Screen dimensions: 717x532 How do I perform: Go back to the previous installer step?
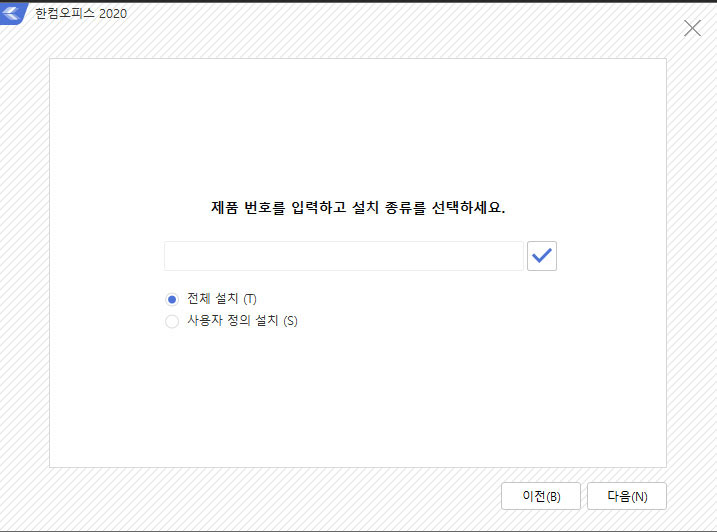(541, 496)
